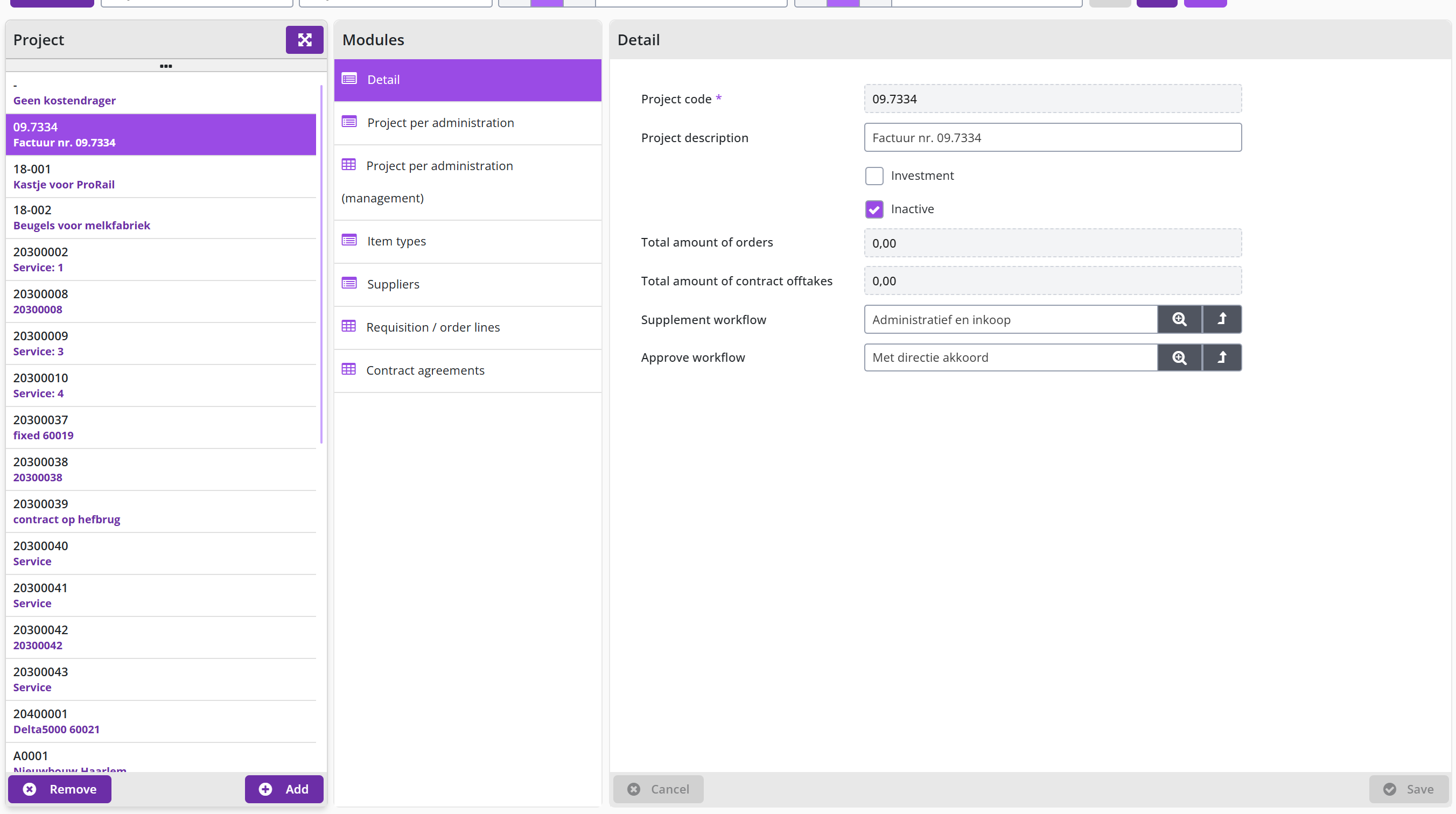Click the Add project button
The height and width of the screenshot is (814, 1456).
(284, 789)
